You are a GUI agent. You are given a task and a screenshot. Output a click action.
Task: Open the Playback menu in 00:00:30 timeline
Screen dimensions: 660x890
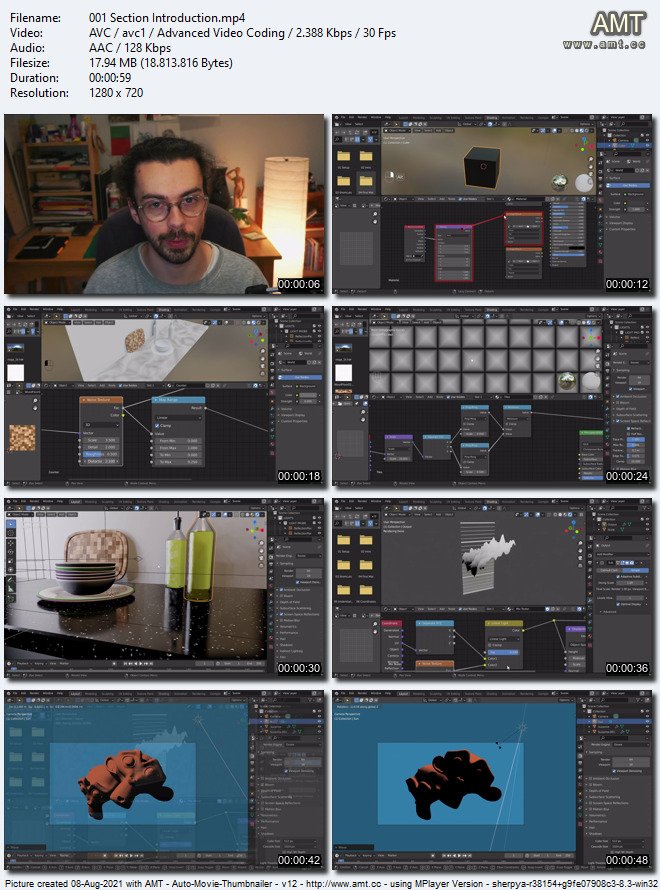coord(23,664)
